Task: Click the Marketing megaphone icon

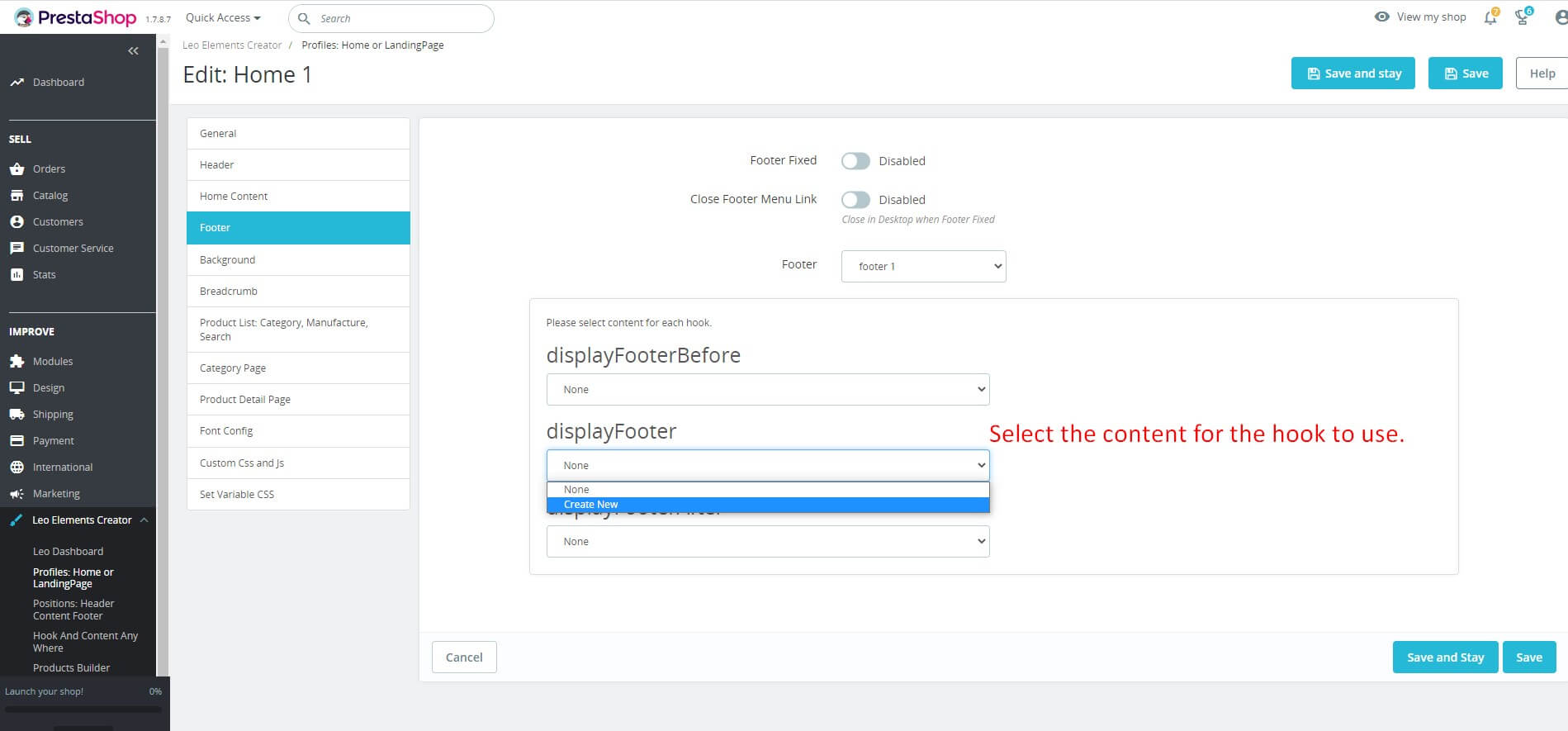Action: pos(17,494)
